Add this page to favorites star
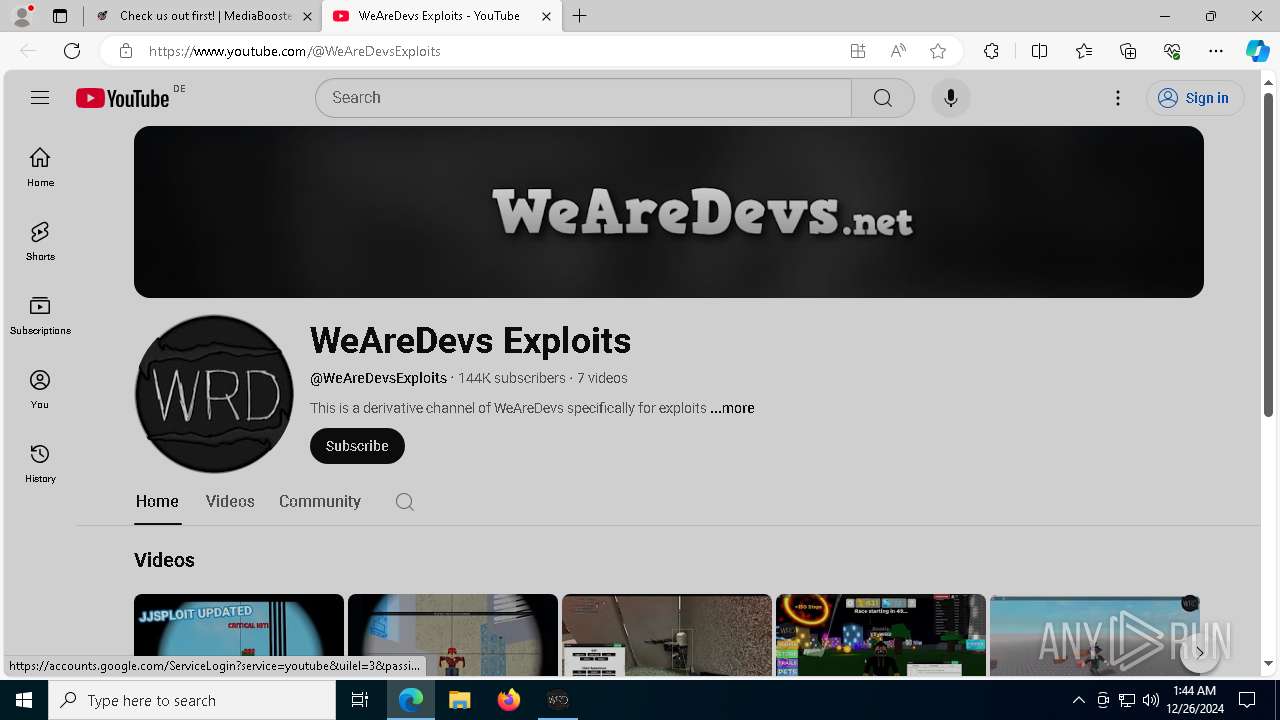This screenshot has width=1280, height=720. tap(938, 51)
